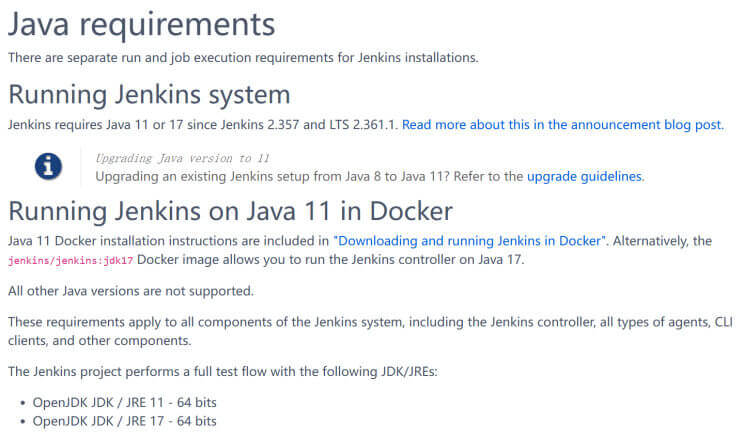Click the "OpenJDK JDK / JRE 17 - 64 bits" item
This screenshot has width=742, height=440.
tap(124, 421)
